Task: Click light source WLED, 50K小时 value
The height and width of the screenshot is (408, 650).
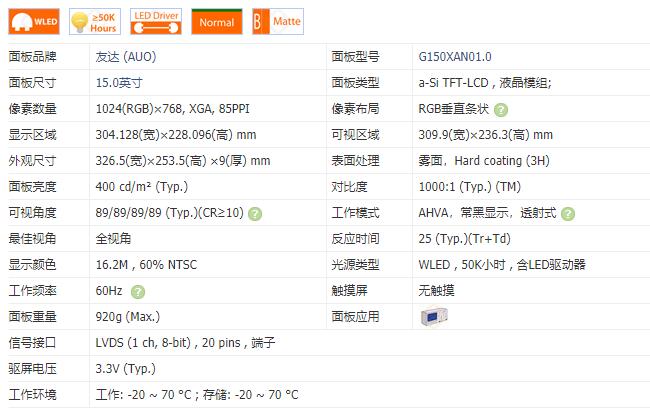Action: point(502,265)
